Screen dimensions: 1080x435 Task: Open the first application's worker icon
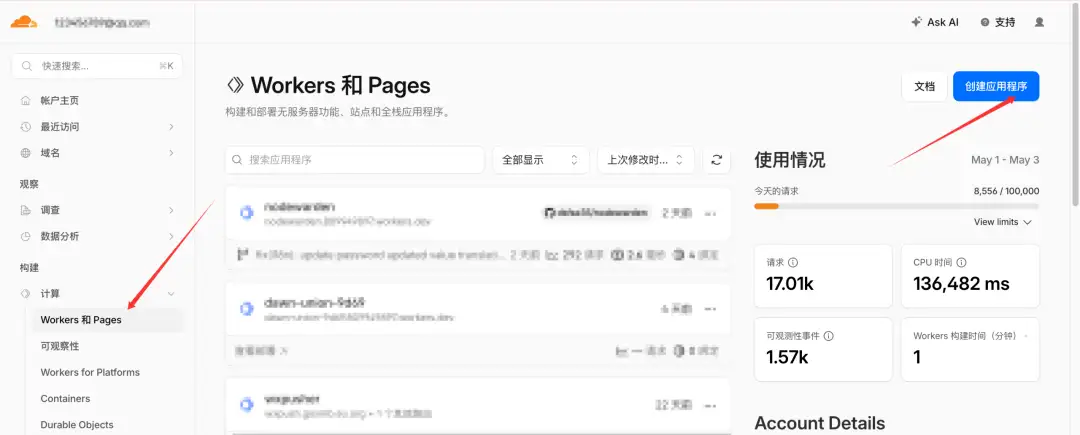pos(247,213)
